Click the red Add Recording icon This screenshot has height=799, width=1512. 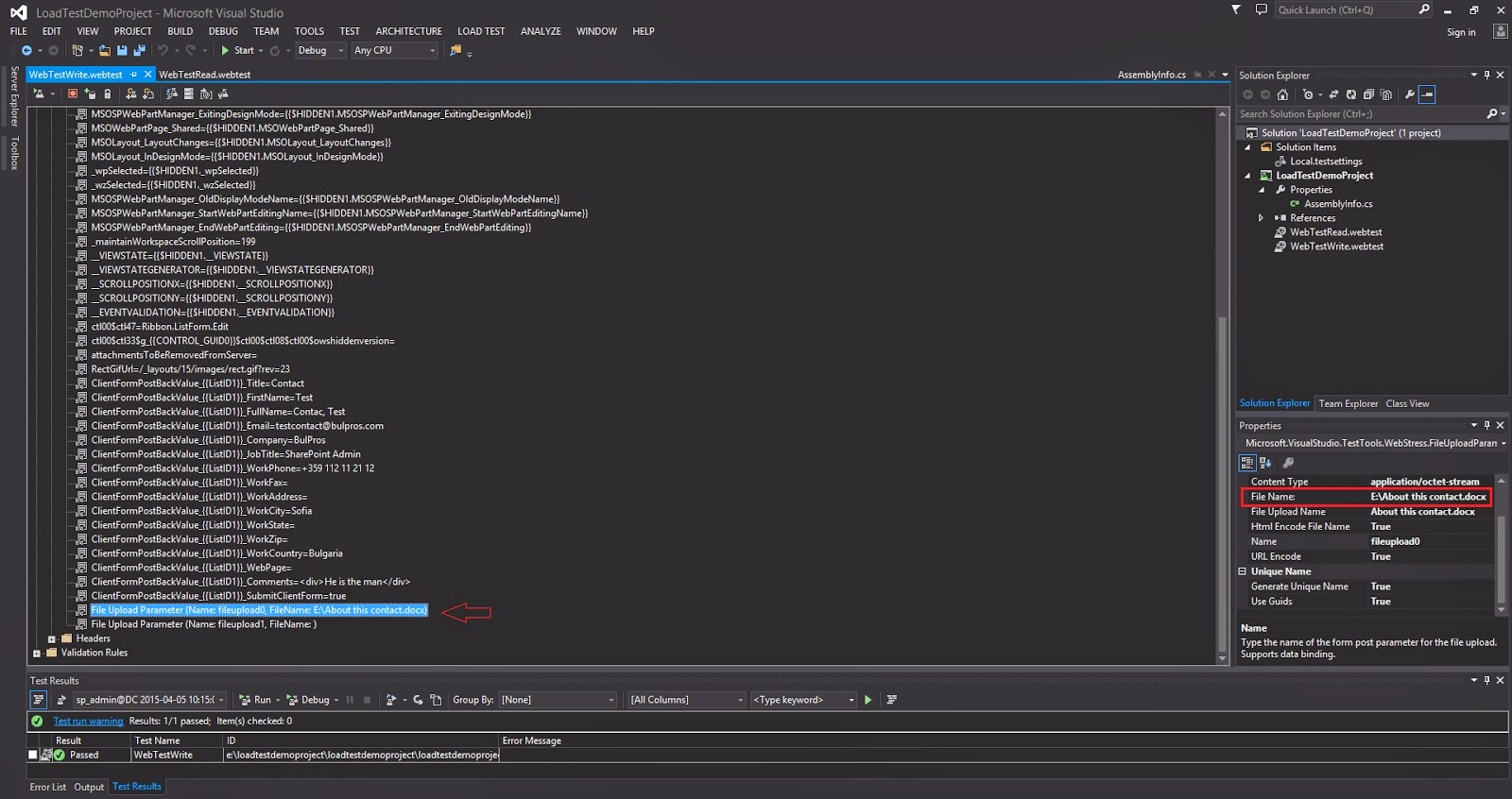73,93
